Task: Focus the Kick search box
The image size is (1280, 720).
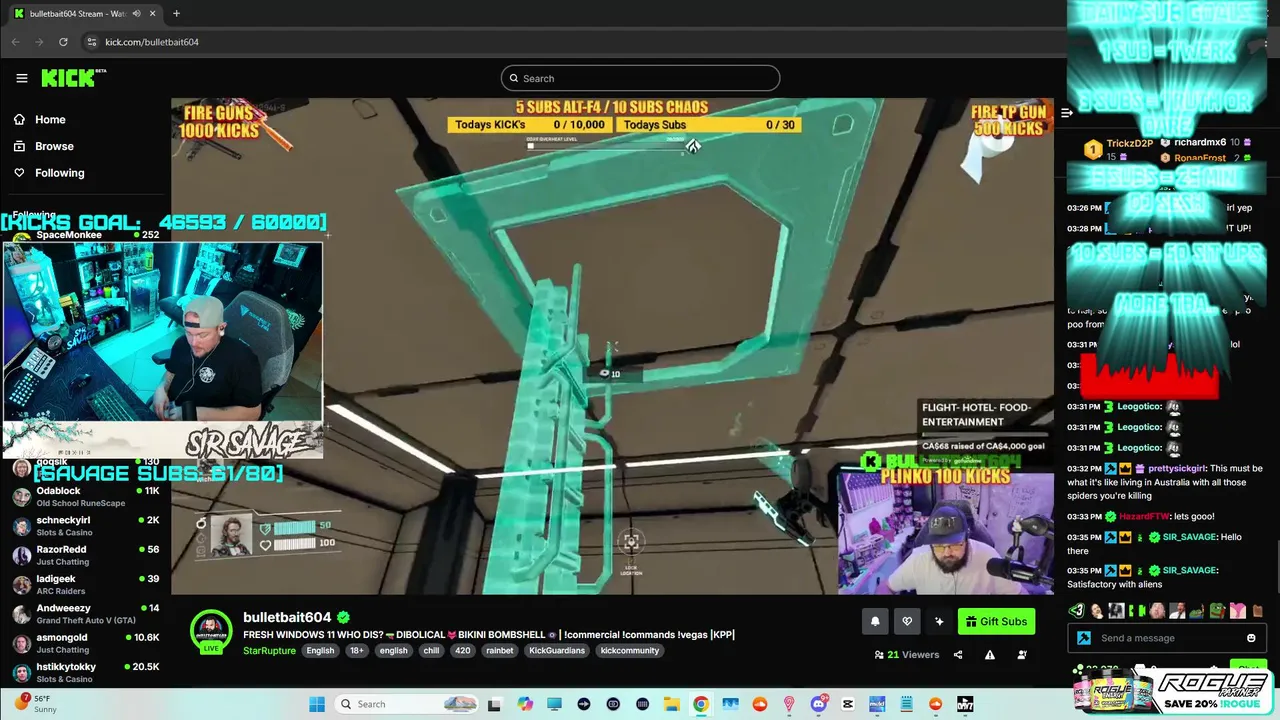Action: [x=640, y=78]
